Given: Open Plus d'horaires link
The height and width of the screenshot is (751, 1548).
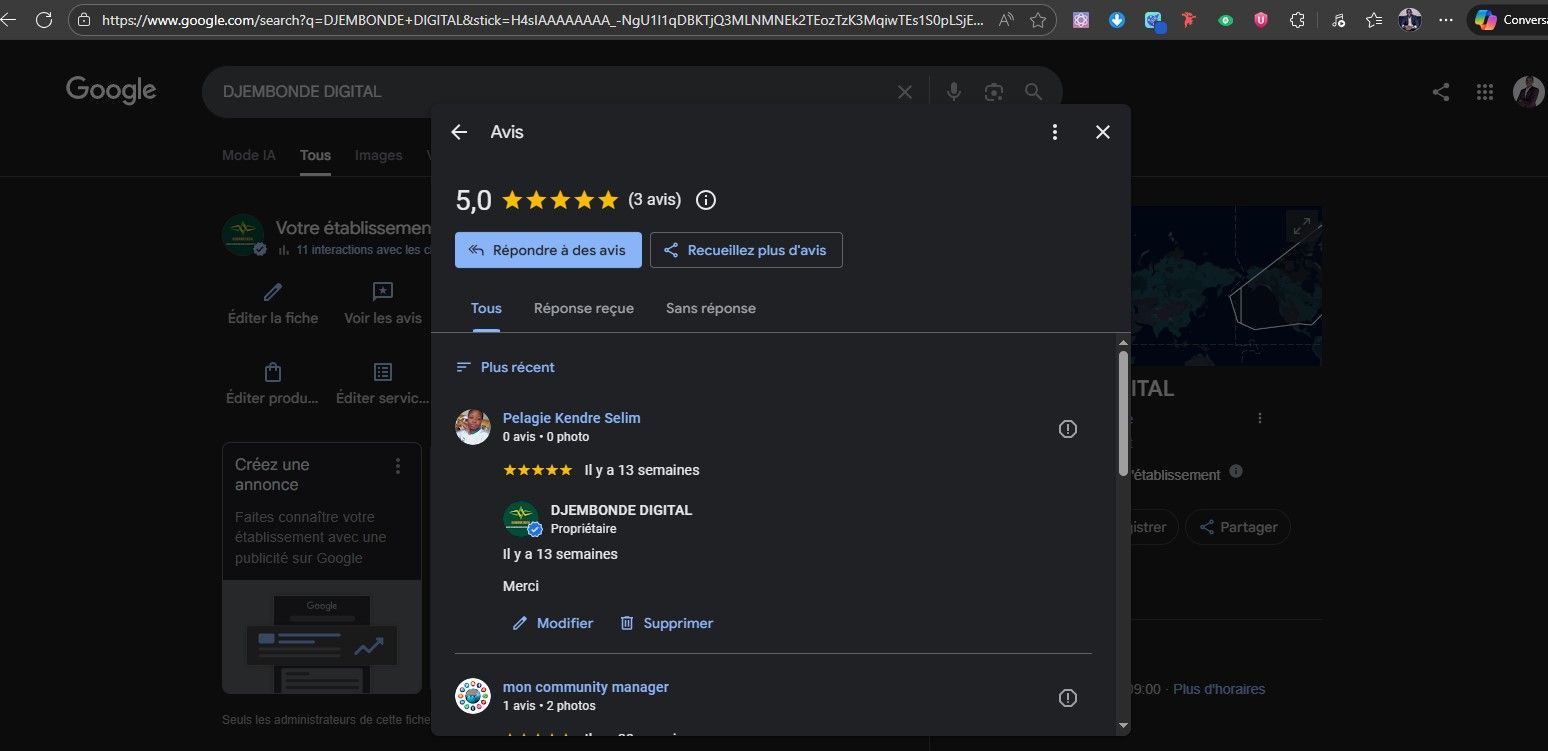Looking at the screenshot, I should [x=1218, y=689].
